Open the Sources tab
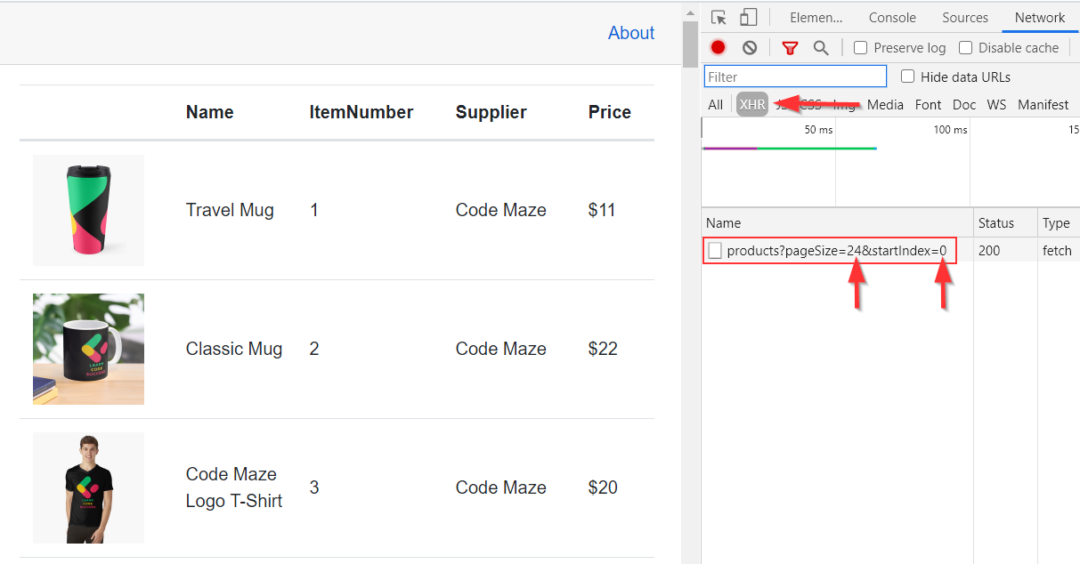Image resolution: width=1080 pixels, height=564 pixels. [965, 18]
